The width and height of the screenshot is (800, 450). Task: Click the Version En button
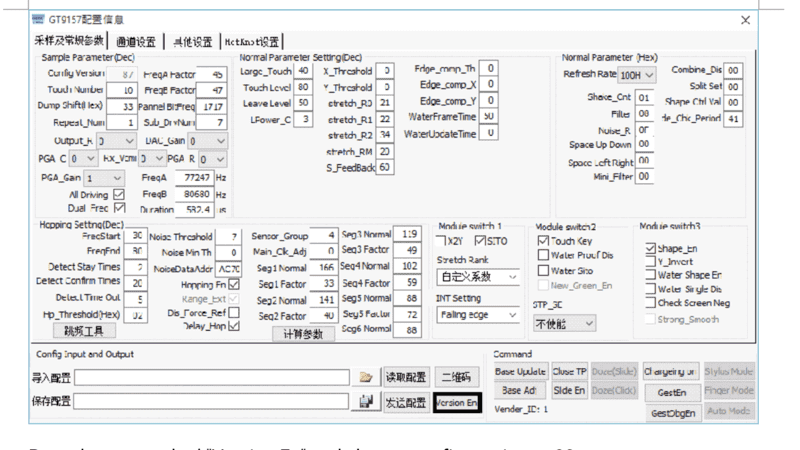click(458, 403)
